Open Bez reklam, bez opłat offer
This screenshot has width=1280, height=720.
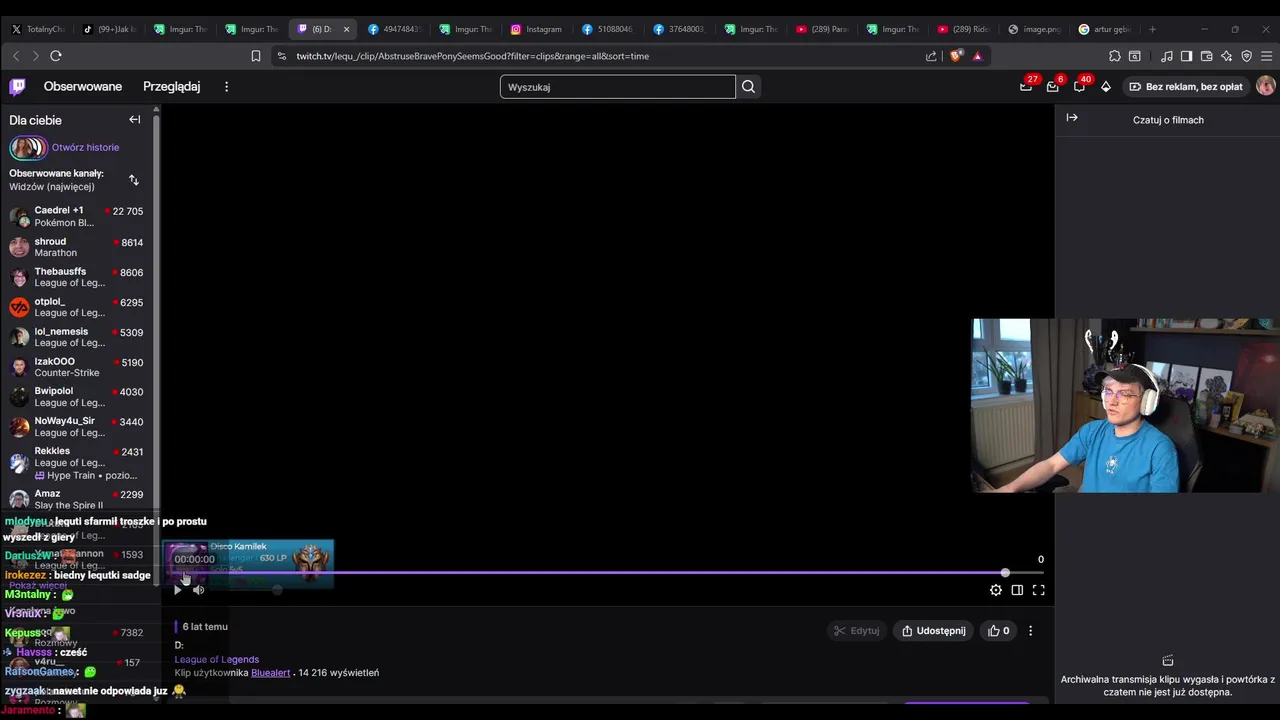click(1186, 87)
